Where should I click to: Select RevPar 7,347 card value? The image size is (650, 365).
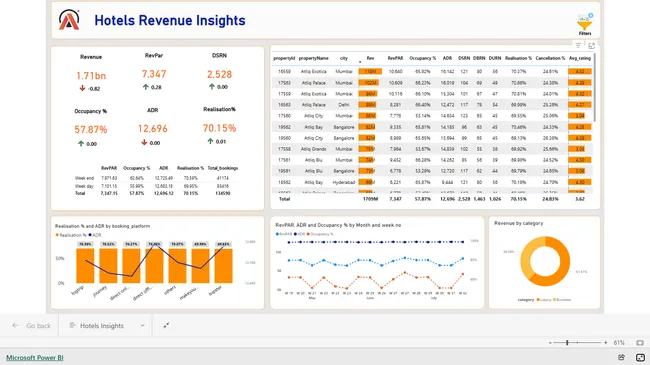click(154, 74)
